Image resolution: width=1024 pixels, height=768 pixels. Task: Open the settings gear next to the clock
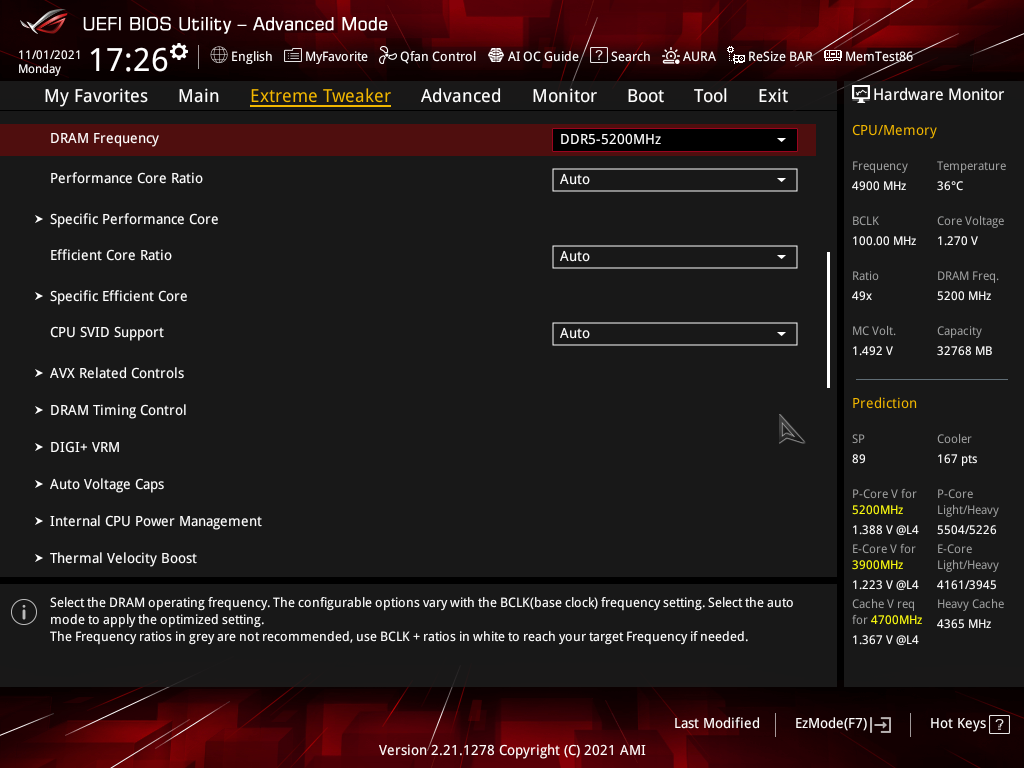click(x=179, y=52)
